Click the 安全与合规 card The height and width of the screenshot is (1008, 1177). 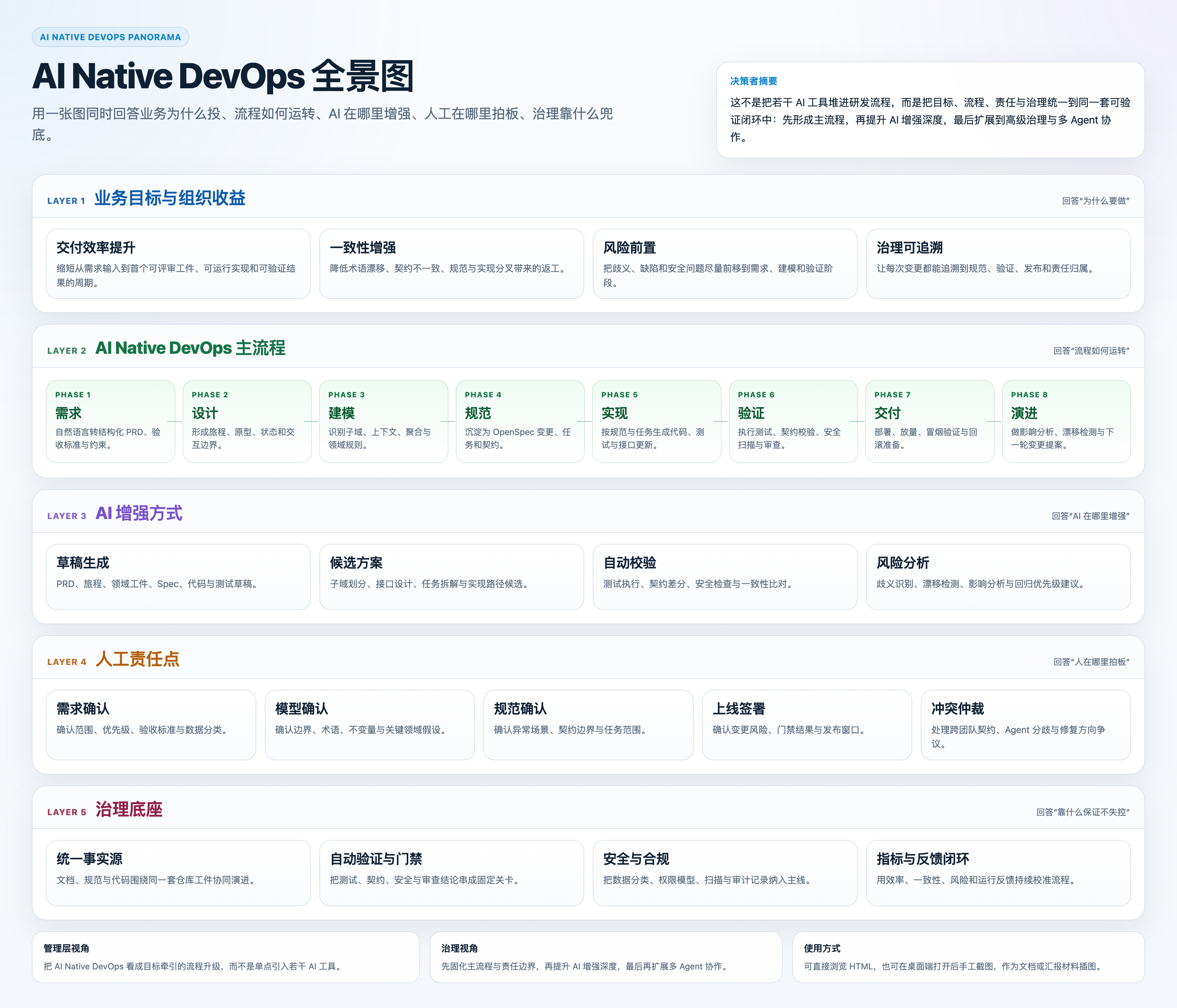725,873
